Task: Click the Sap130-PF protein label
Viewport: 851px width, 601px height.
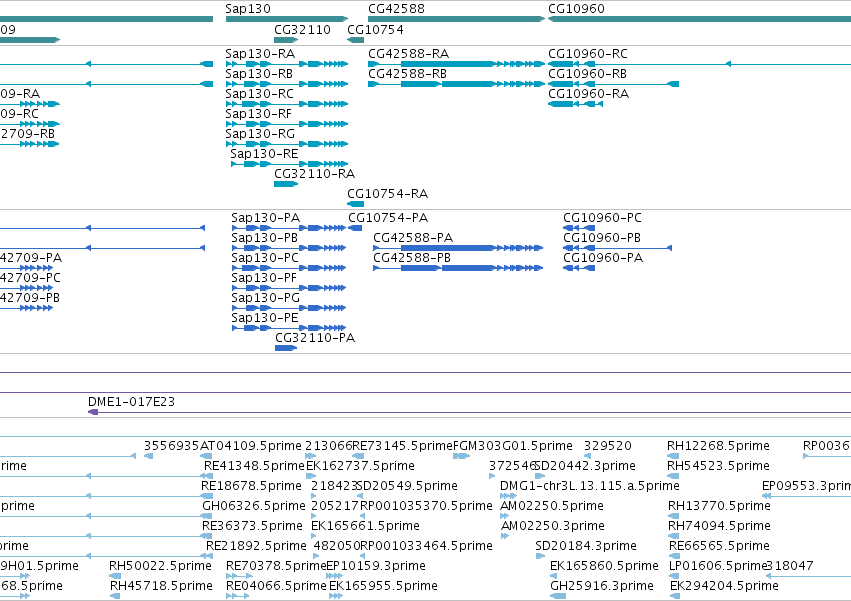Action: tap(264, 278)
